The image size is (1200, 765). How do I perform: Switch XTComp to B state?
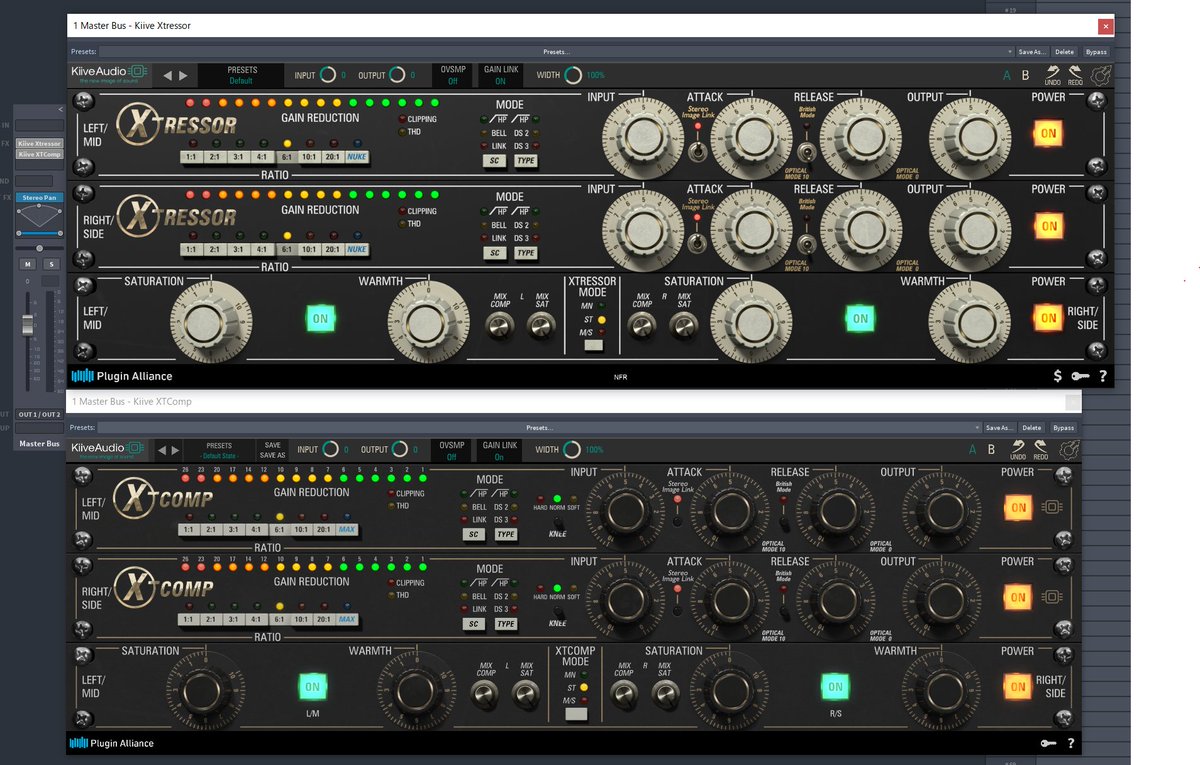click(991, 449)
